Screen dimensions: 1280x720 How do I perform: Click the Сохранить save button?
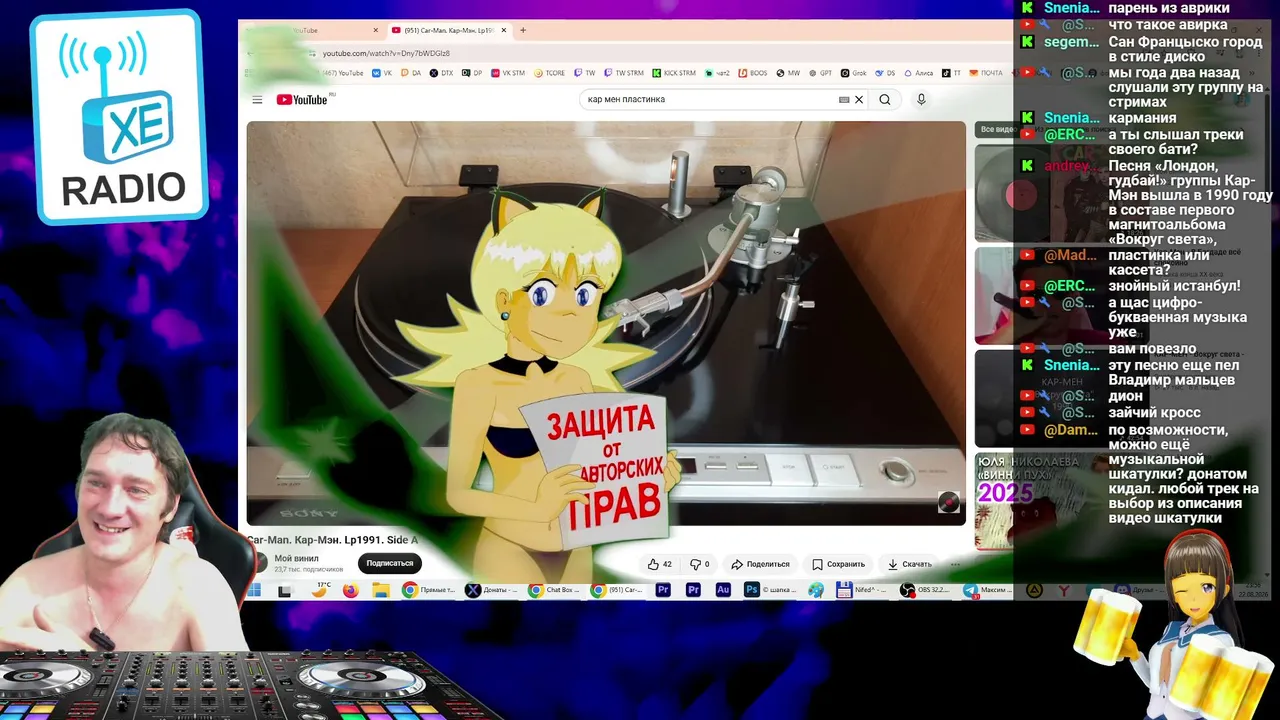[x=838, y=564]
